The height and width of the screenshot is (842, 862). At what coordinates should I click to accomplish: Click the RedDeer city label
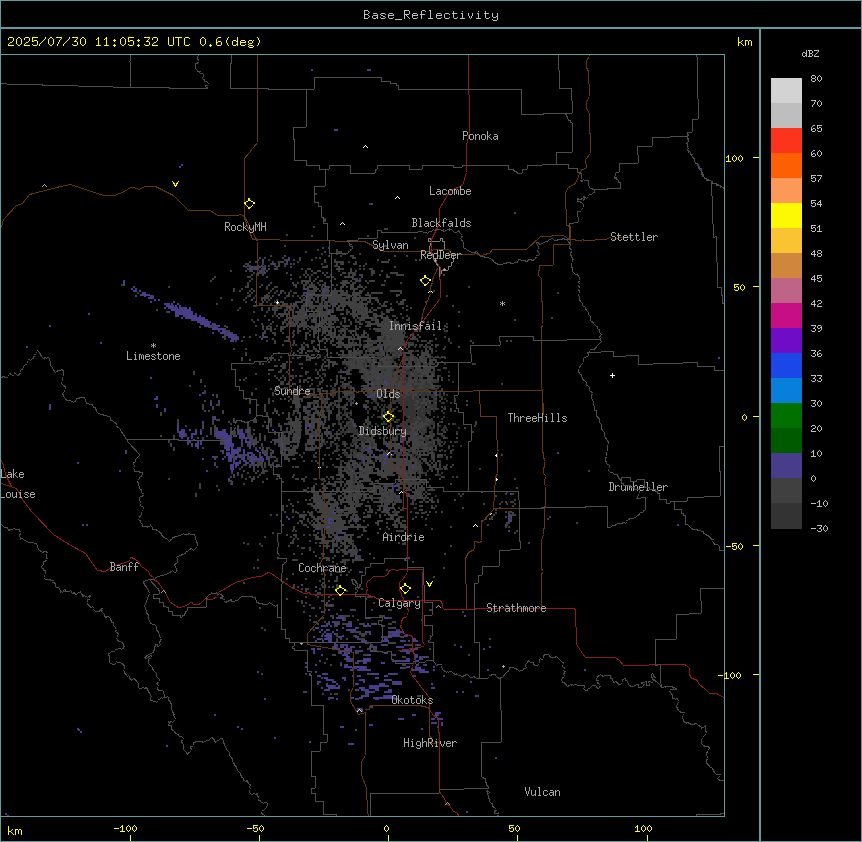[440, 255]
